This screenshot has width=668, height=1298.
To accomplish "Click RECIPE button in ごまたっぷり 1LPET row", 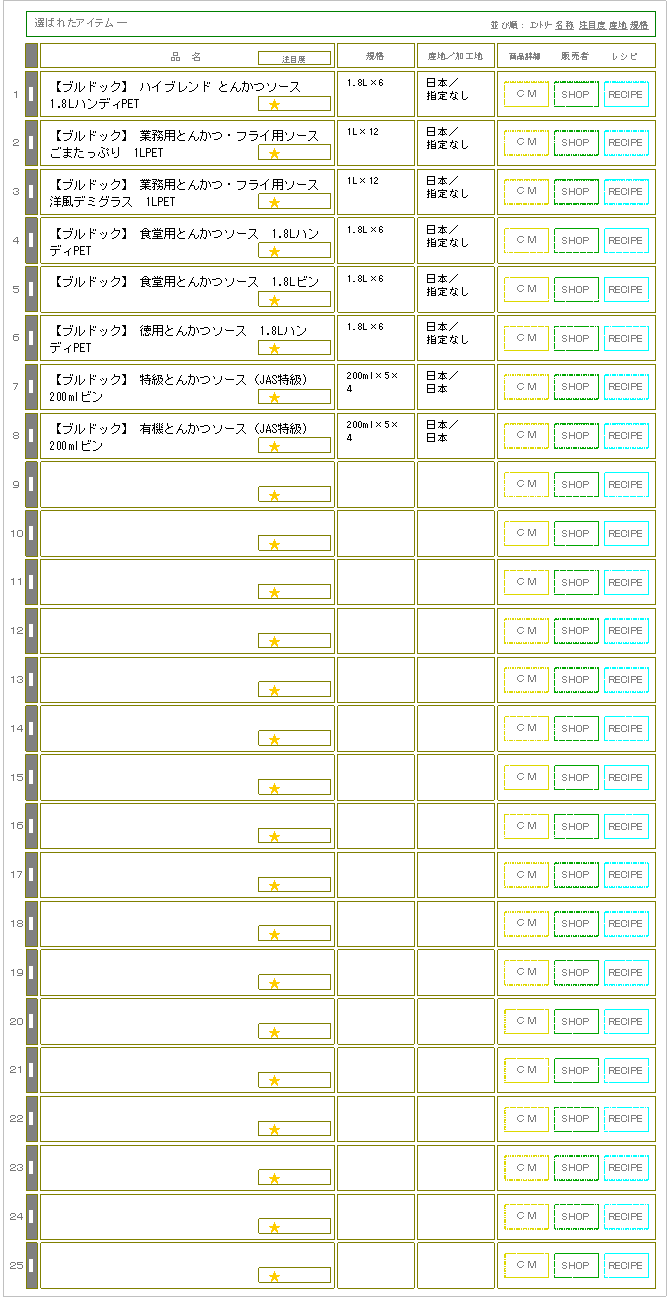I will pos(626,143).
